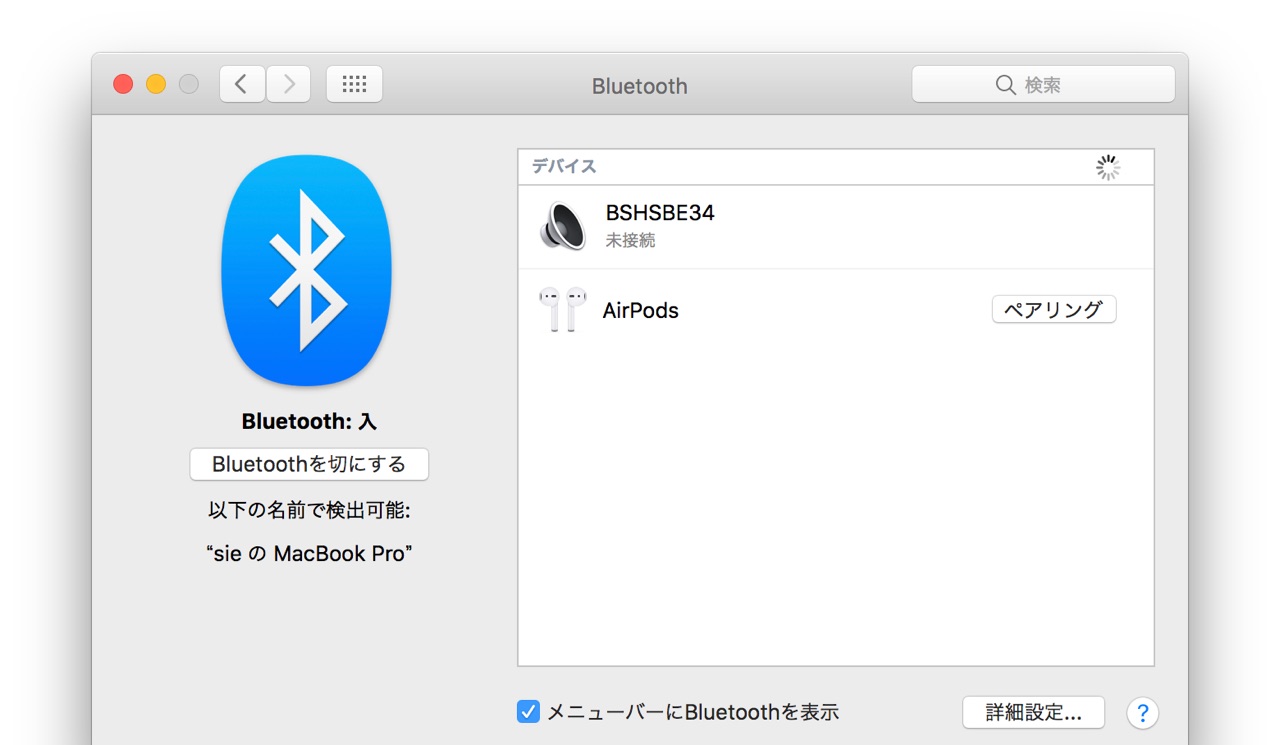Turn off Bluetooth with Bluetoothを切にする
1280x745 pixels.
pos(309,464)
